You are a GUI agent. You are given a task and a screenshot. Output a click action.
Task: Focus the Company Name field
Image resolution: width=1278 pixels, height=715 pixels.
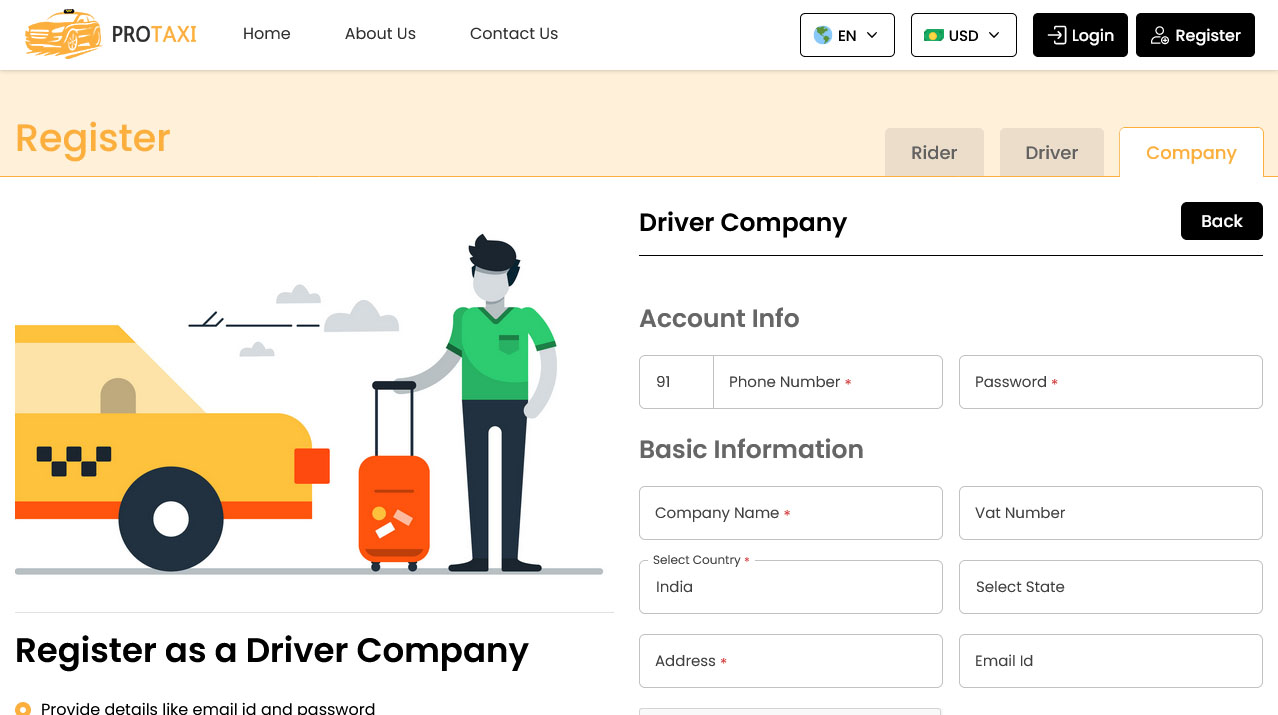click(791, 513)
